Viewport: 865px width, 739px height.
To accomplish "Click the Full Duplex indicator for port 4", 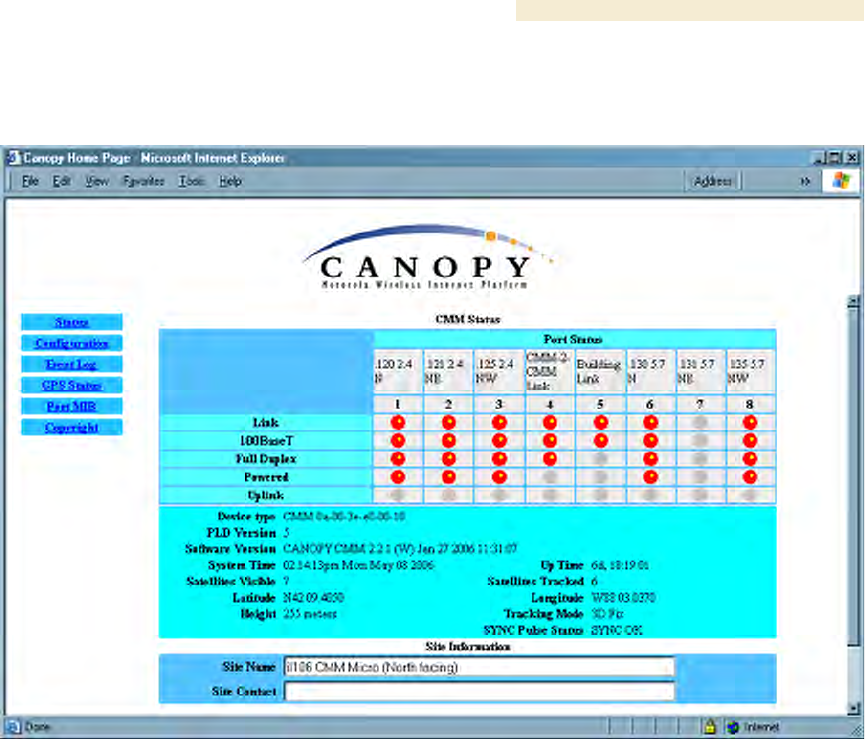I will [549, 459].
